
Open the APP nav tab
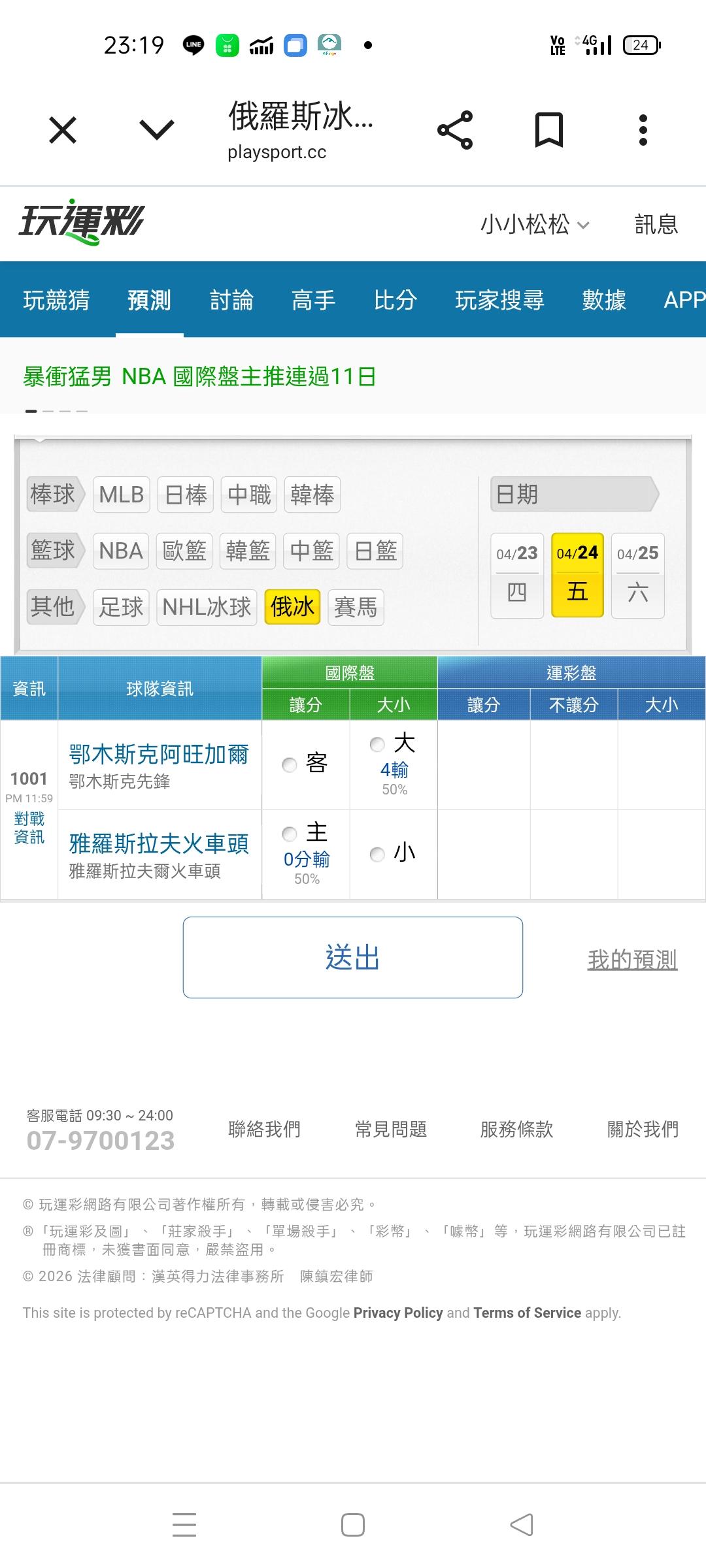point(684,300)
